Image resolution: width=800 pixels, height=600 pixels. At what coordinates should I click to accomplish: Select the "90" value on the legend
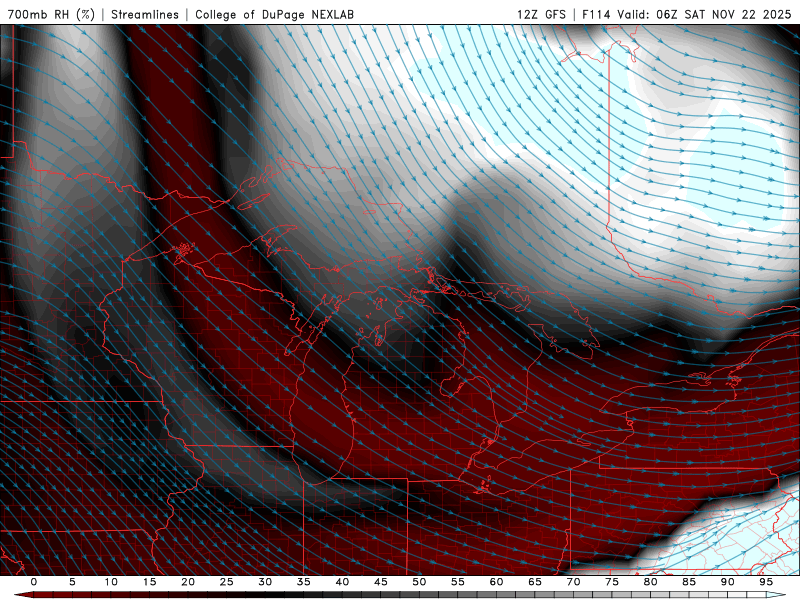tap(728, 582)
